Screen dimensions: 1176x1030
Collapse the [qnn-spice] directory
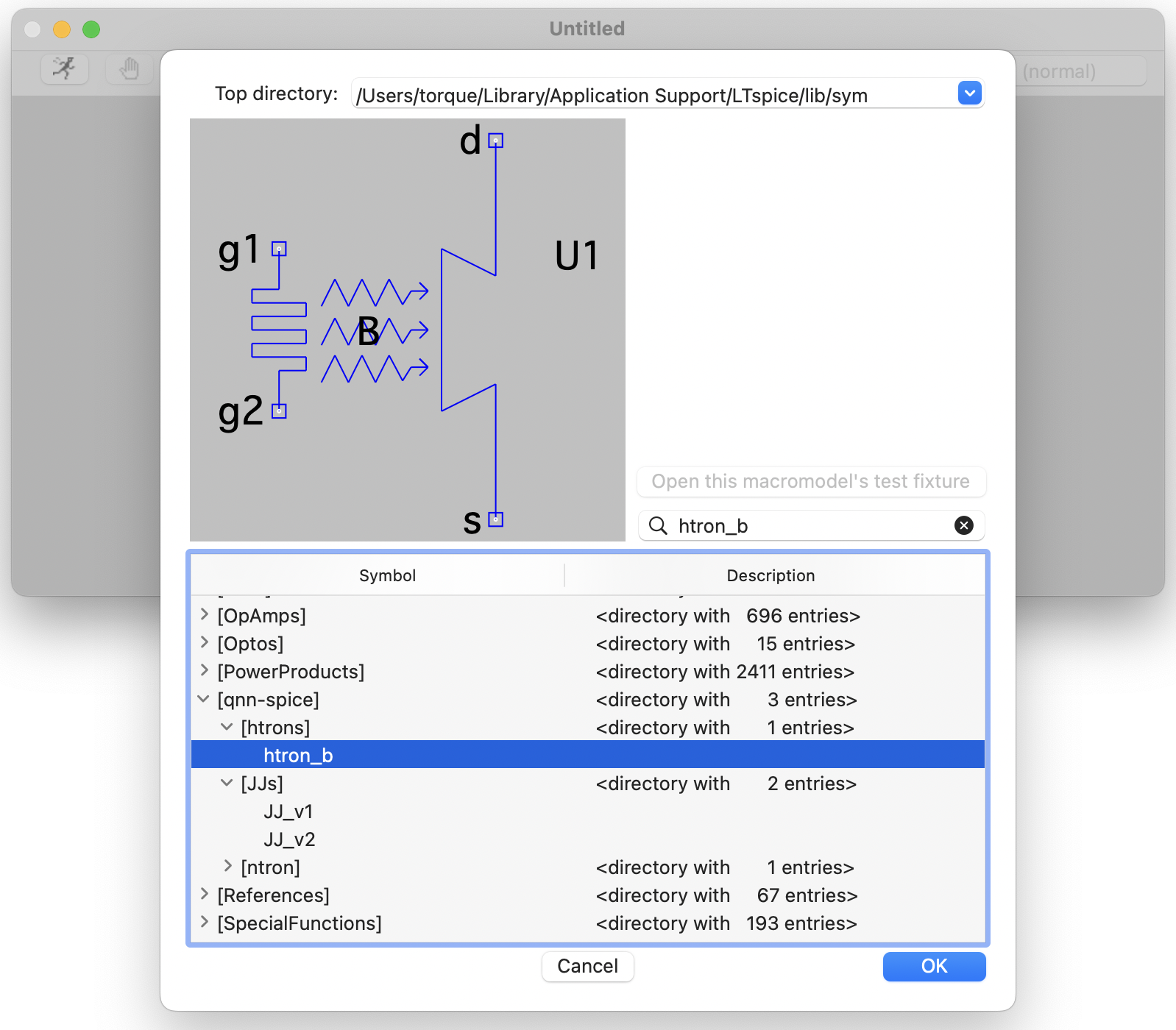pyautogui.click(x=204, y=699)
